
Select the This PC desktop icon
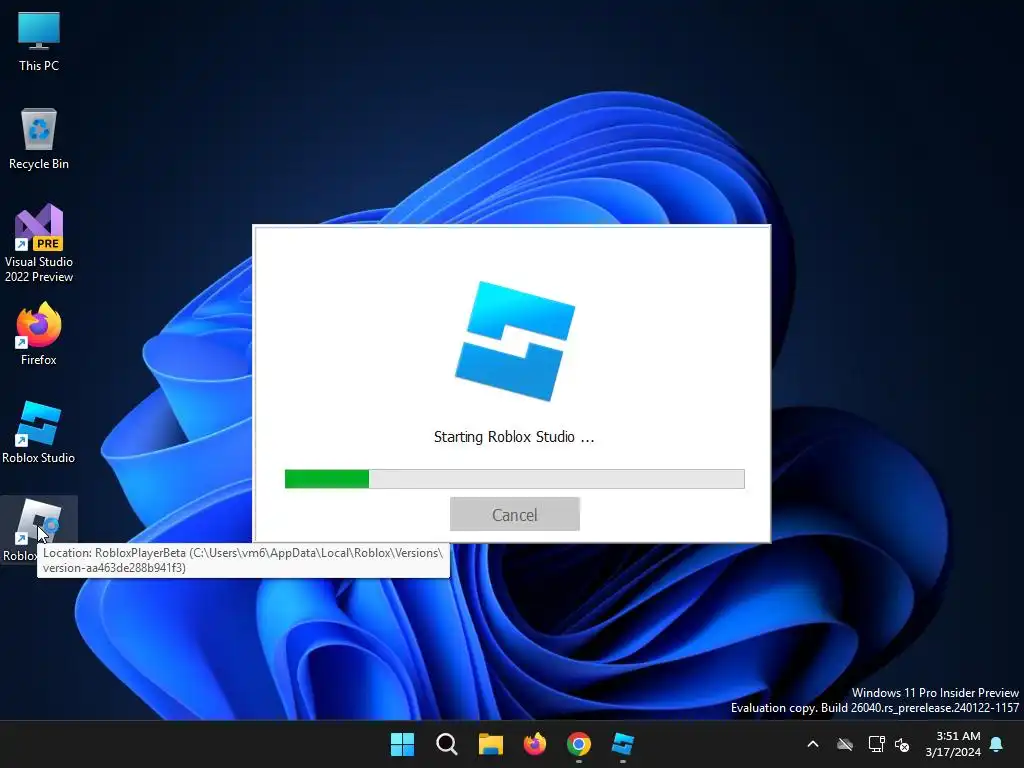(39, 42)
